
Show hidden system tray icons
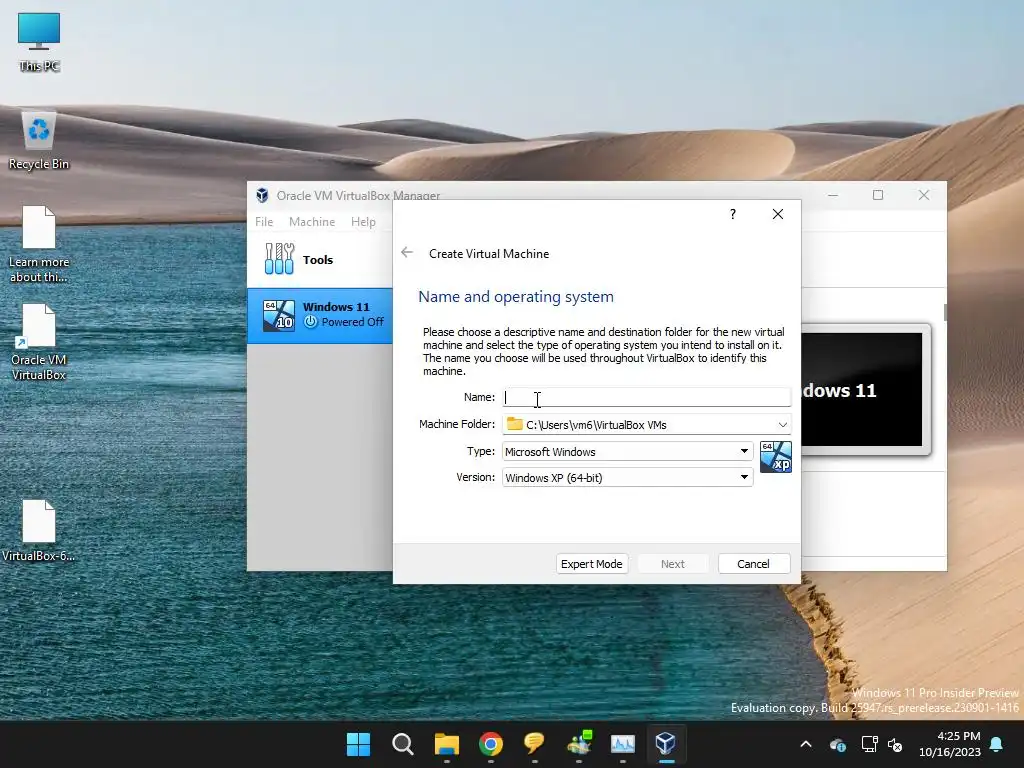coord(806,744)
